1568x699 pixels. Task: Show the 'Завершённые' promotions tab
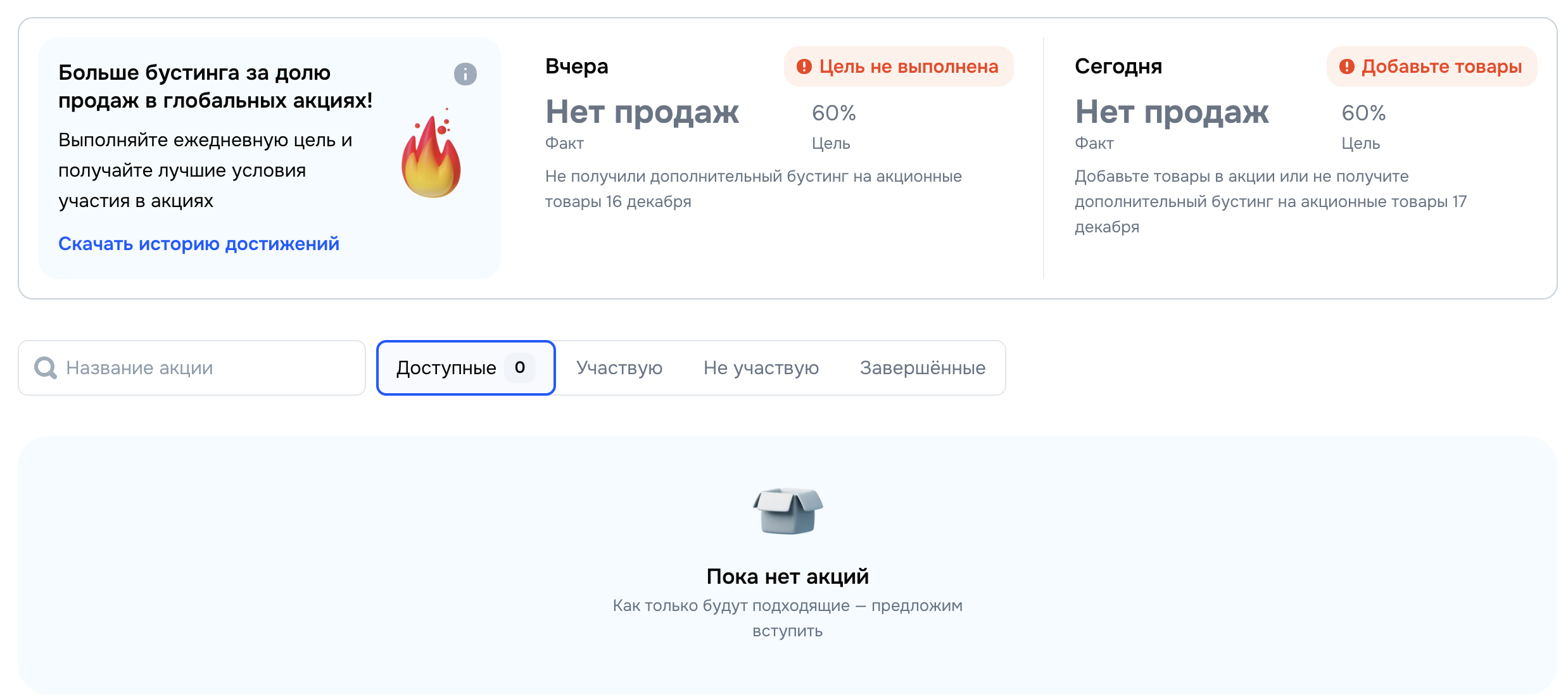922,368
